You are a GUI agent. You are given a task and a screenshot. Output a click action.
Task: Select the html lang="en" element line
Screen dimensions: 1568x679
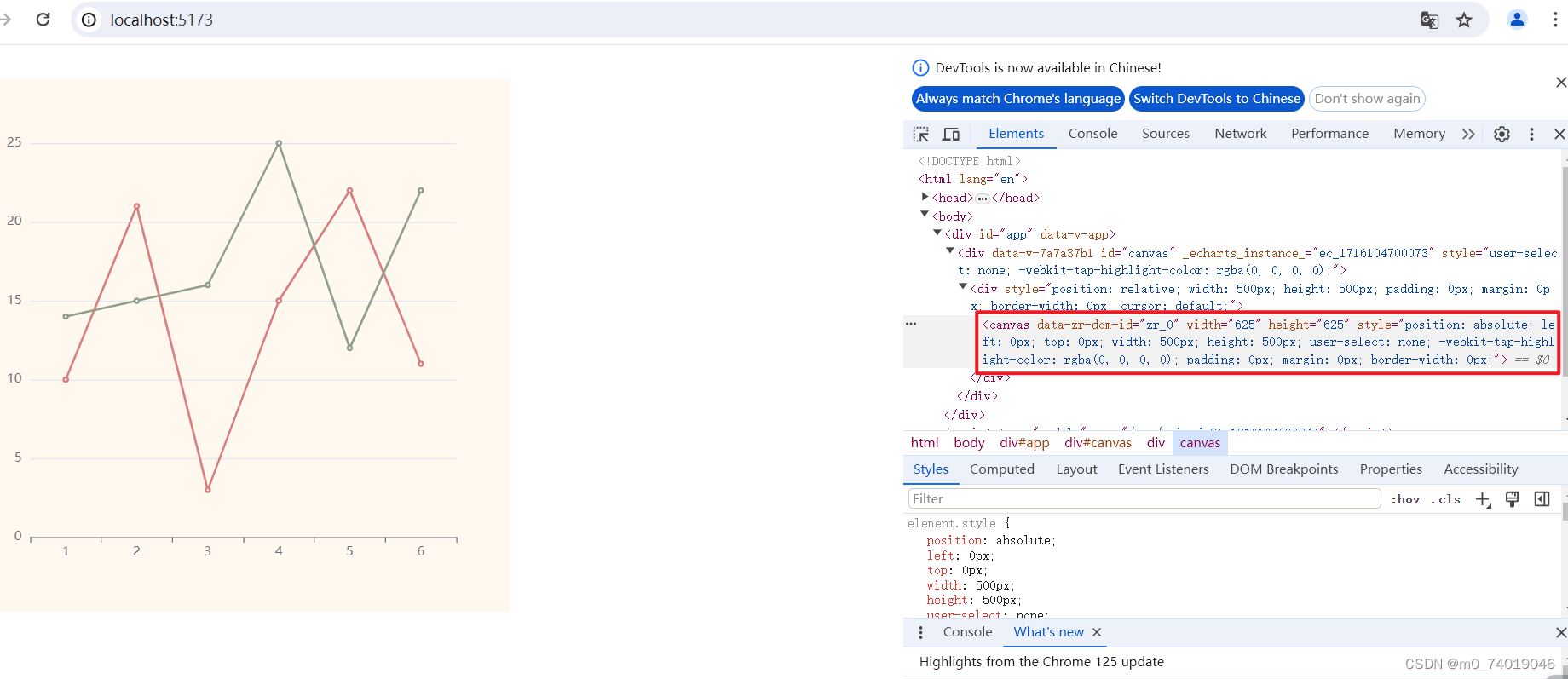click(x=972, y=179)
